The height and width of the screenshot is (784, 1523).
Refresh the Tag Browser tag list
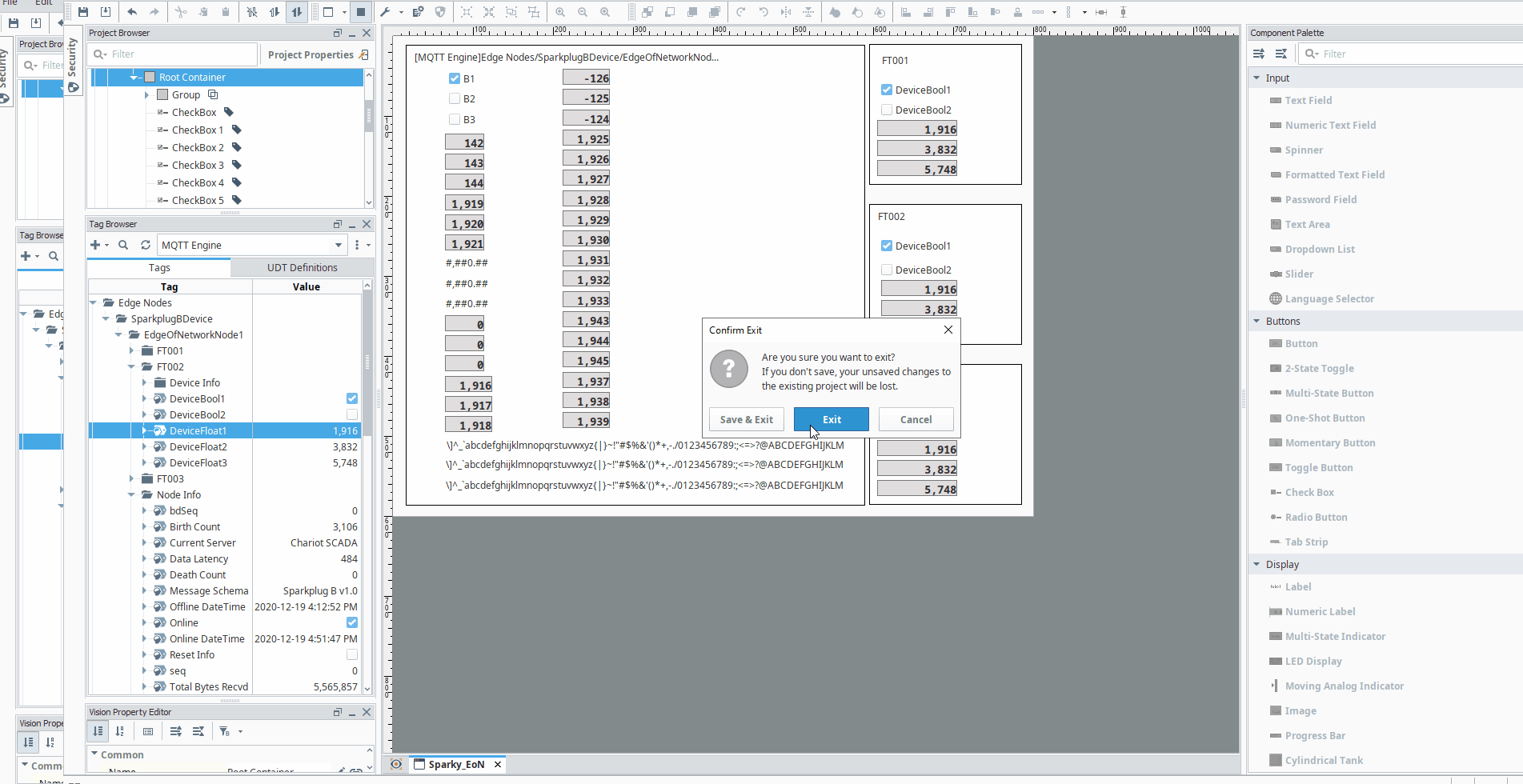(146, 245)
